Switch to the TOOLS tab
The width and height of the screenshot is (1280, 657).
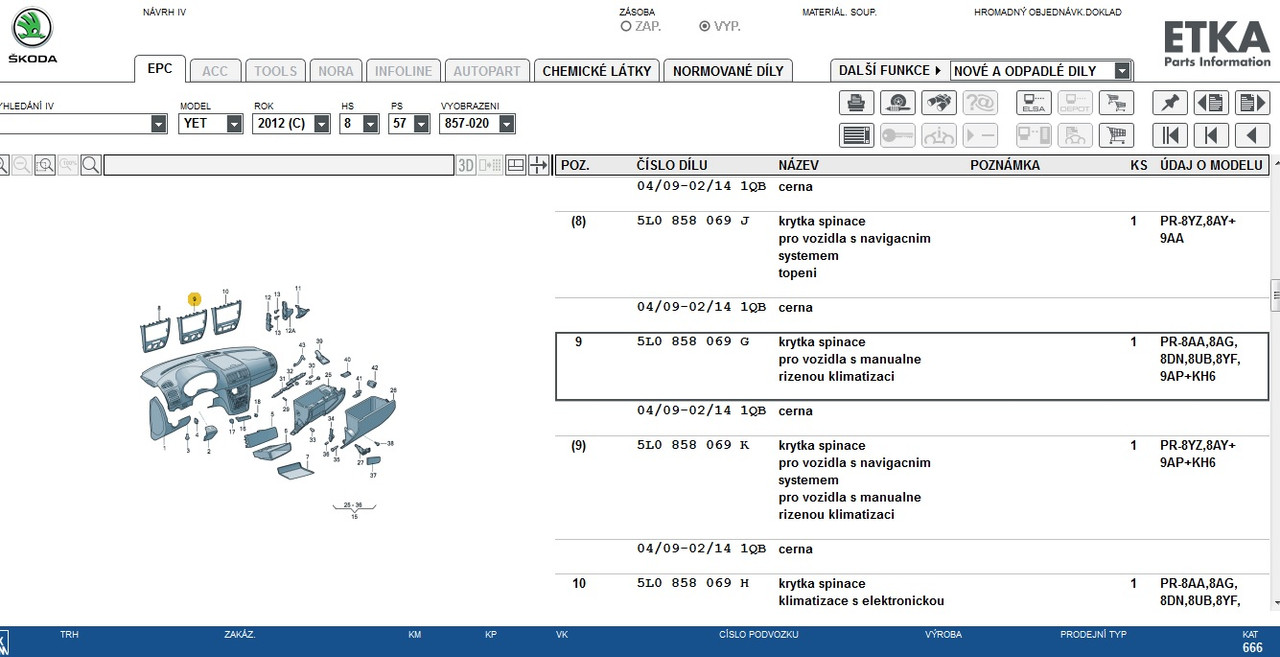[275, 71]
